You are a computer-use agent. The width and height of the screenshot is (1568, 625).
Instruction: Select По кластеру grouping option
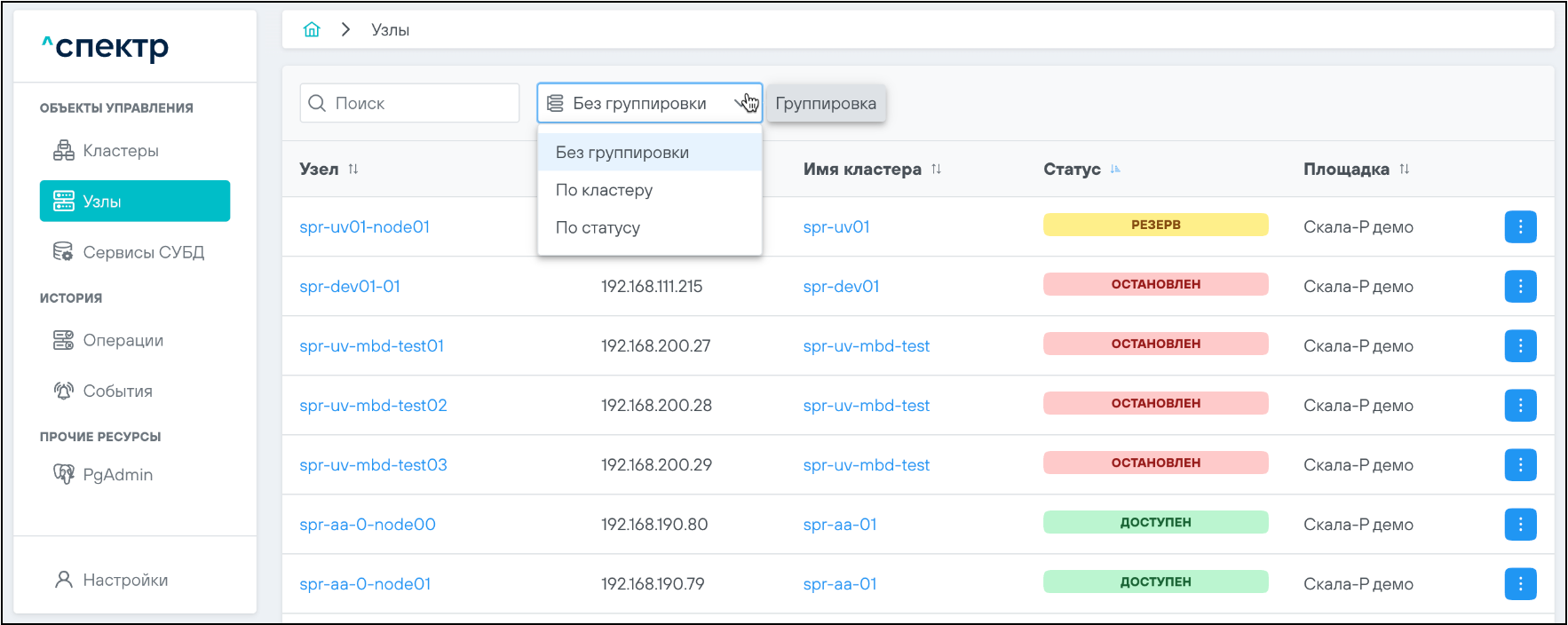point(604,190)
